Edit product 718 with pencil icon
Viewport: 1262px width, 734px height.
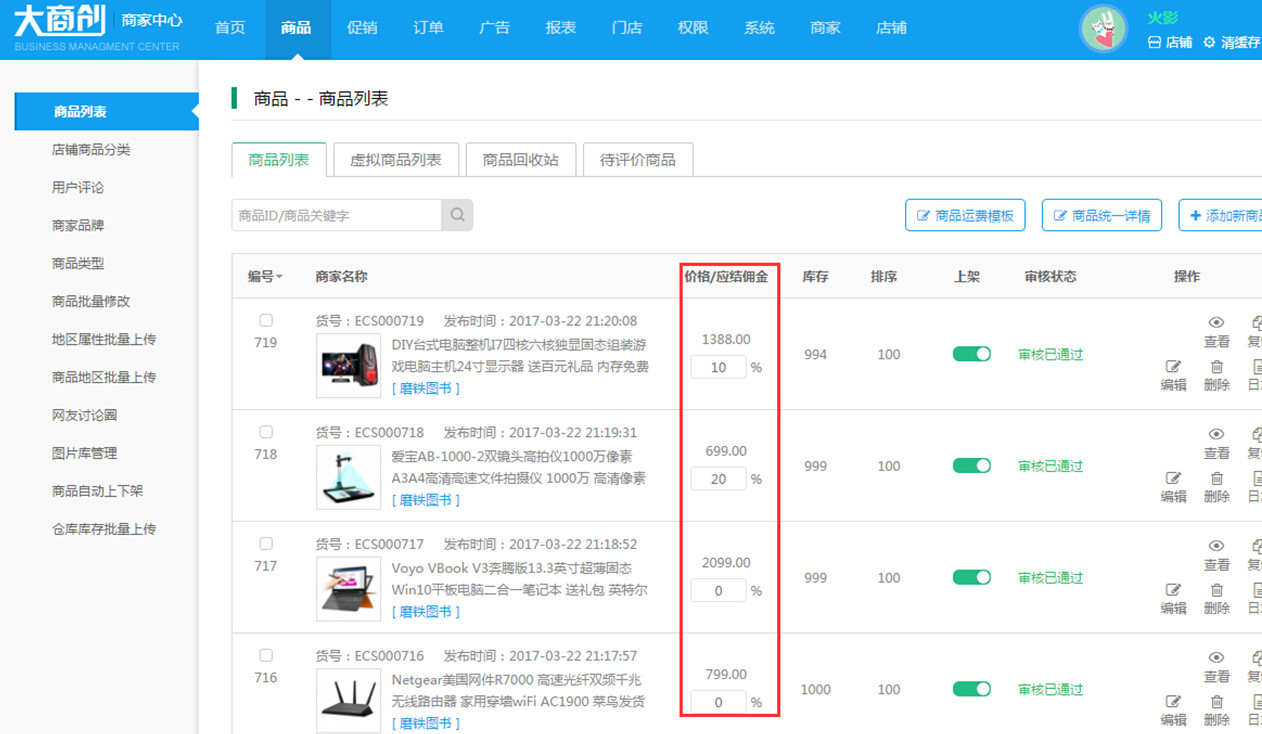point(1173,479)
